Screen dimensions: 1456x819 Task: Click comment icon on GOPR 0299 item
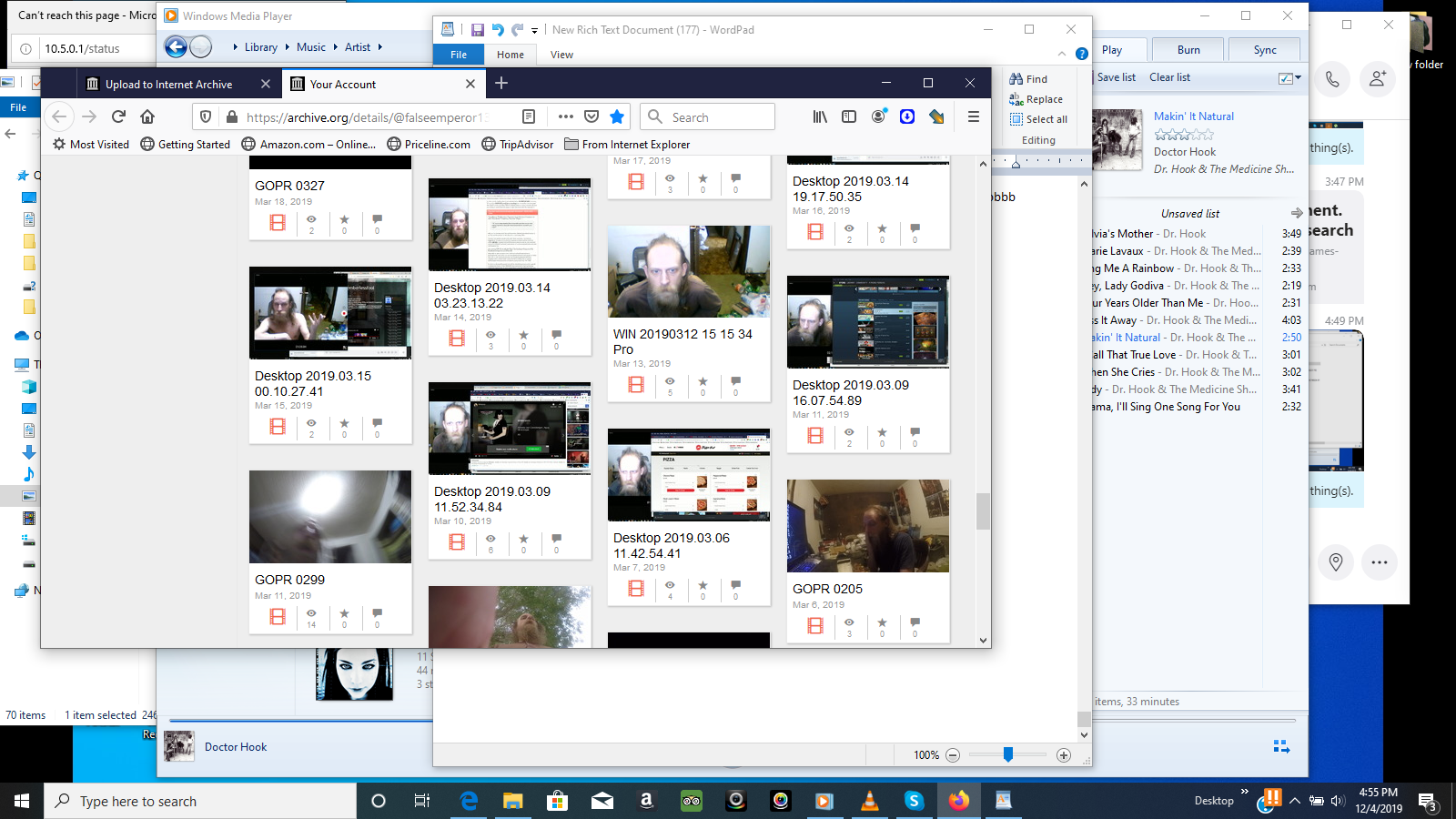coord(377,614)
